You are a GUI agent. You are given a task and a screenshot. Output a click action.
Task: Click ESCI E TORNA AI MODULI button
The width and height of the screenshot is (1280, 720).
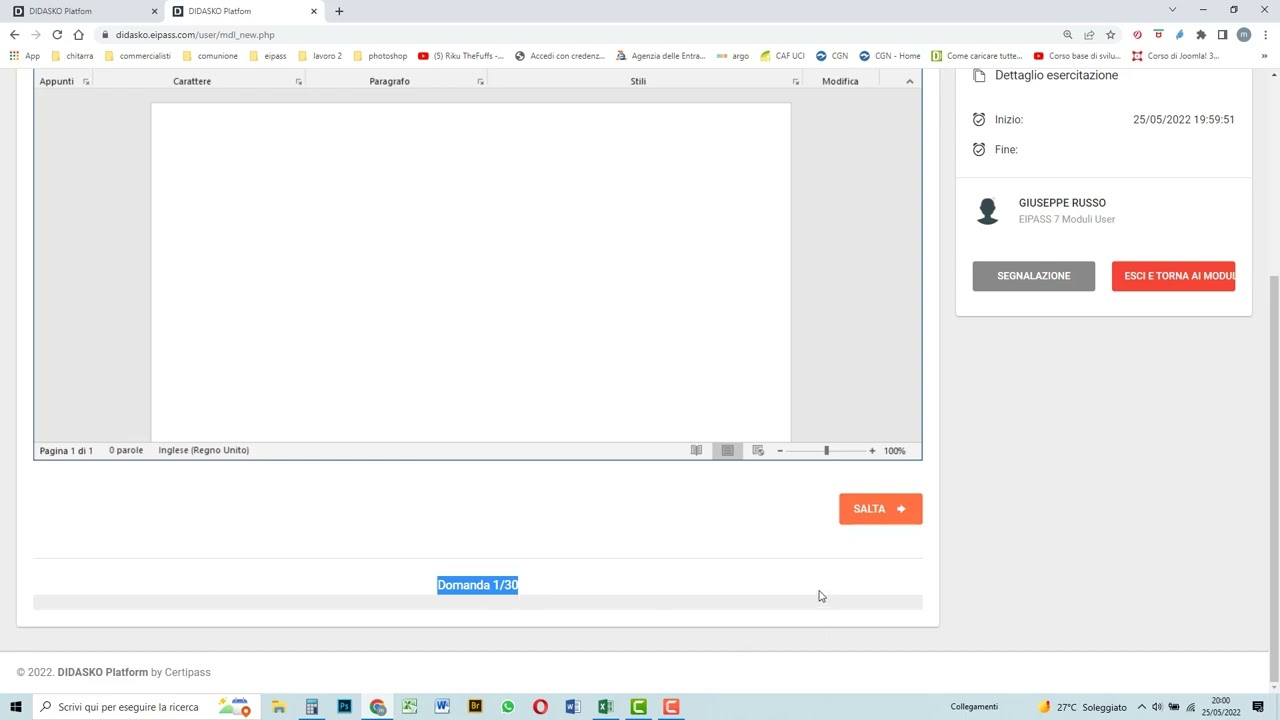[x=1173, y=276]
